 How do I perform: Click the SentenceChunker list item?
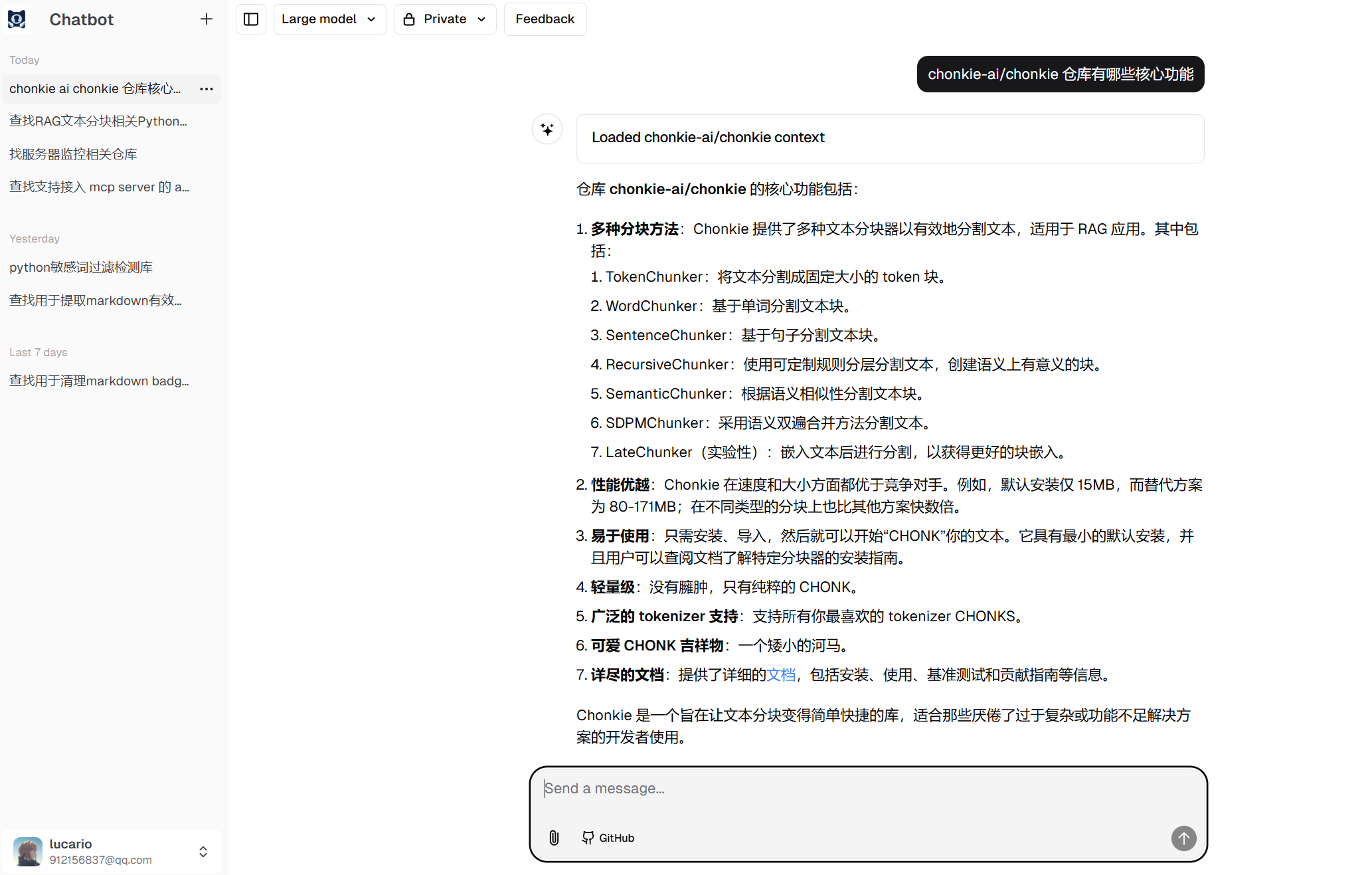[x=736, y=336]
